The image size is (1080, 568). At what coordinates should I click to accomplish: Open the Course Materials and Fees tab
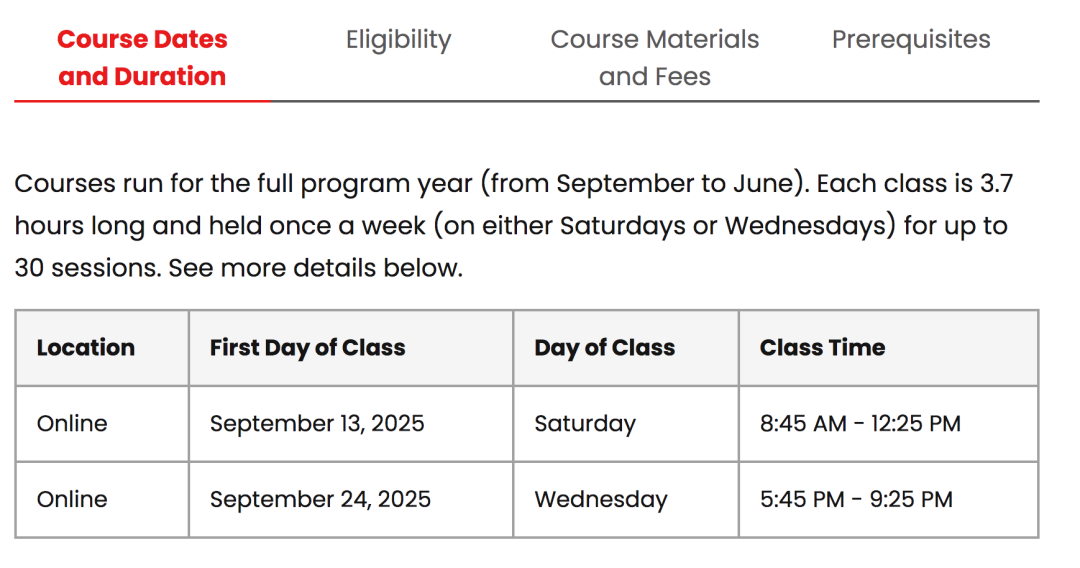654,58
